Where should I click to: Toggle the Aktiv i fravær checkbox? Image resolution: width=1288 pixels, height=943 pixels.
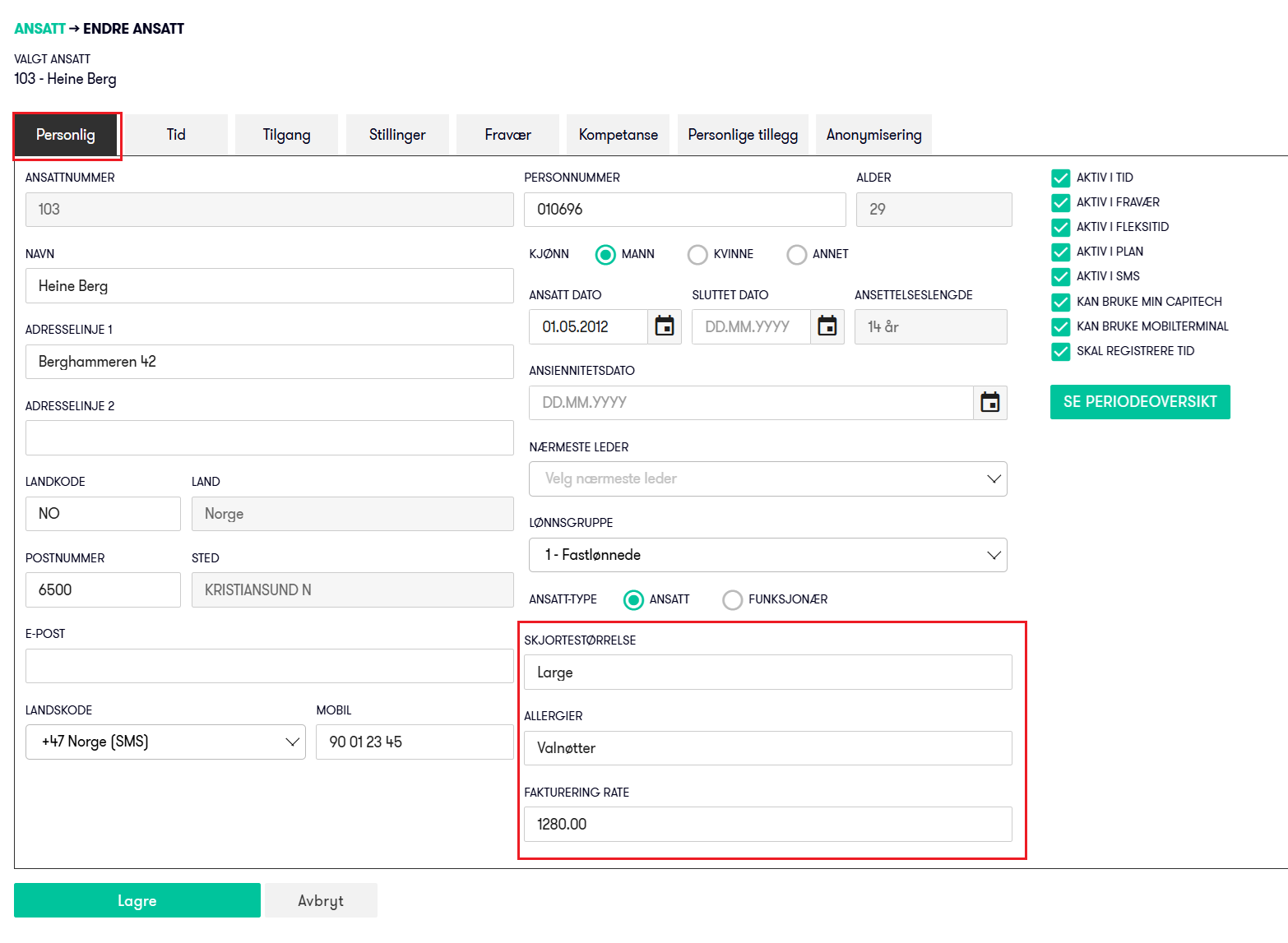click(x=1061, y=202)
